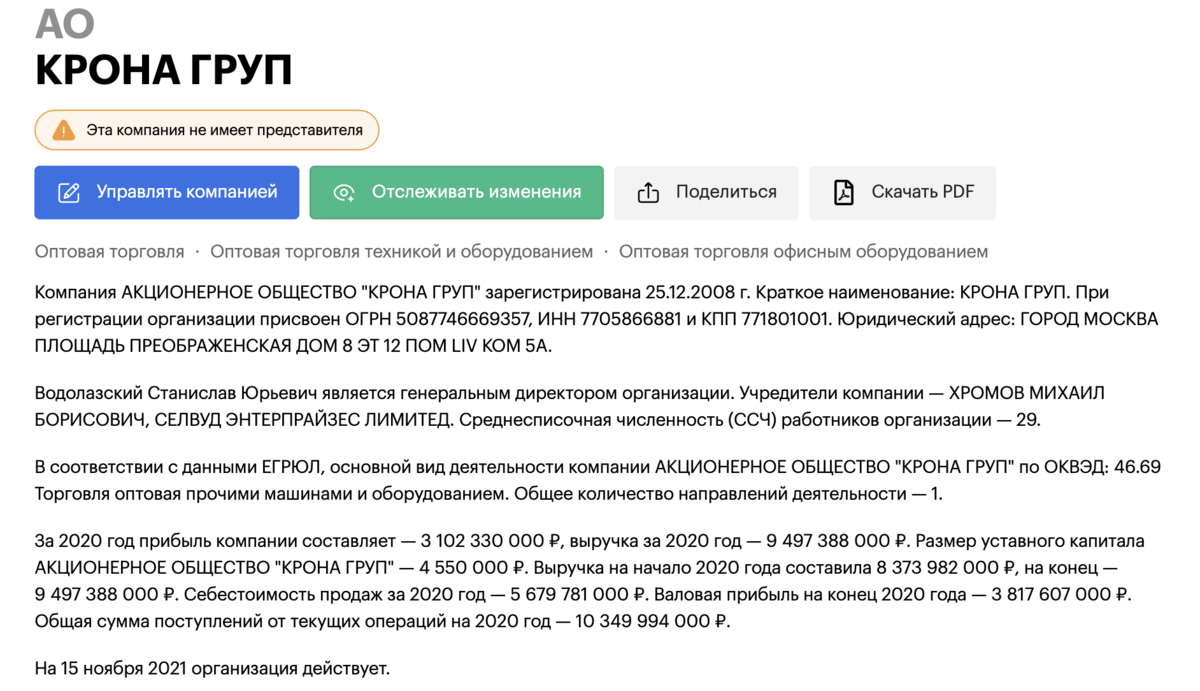Download the company PDF via Скачать PDF
The height and width of the screenshot is (691, 1200).
click(x=902, y=192)
